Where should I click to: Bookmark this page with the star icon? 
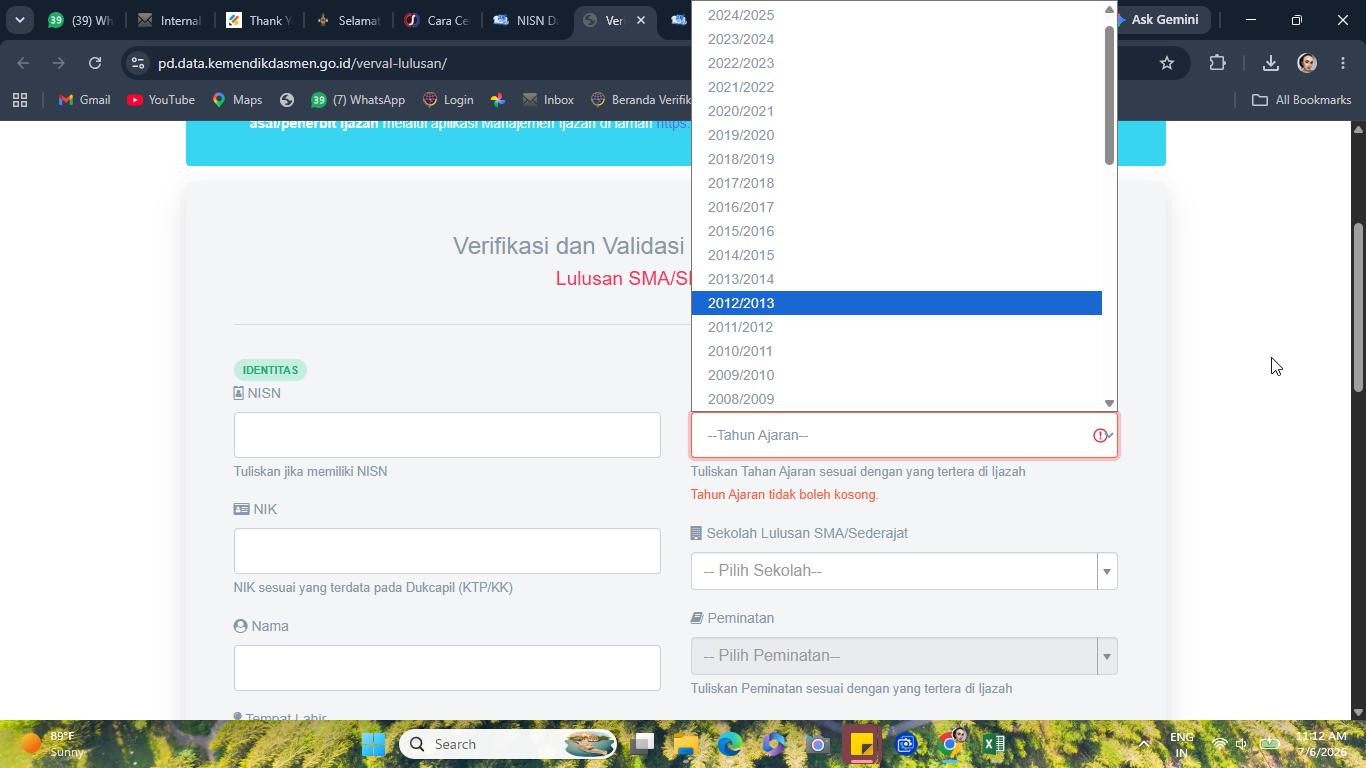pyautogui.click(x=1167, y=63)
